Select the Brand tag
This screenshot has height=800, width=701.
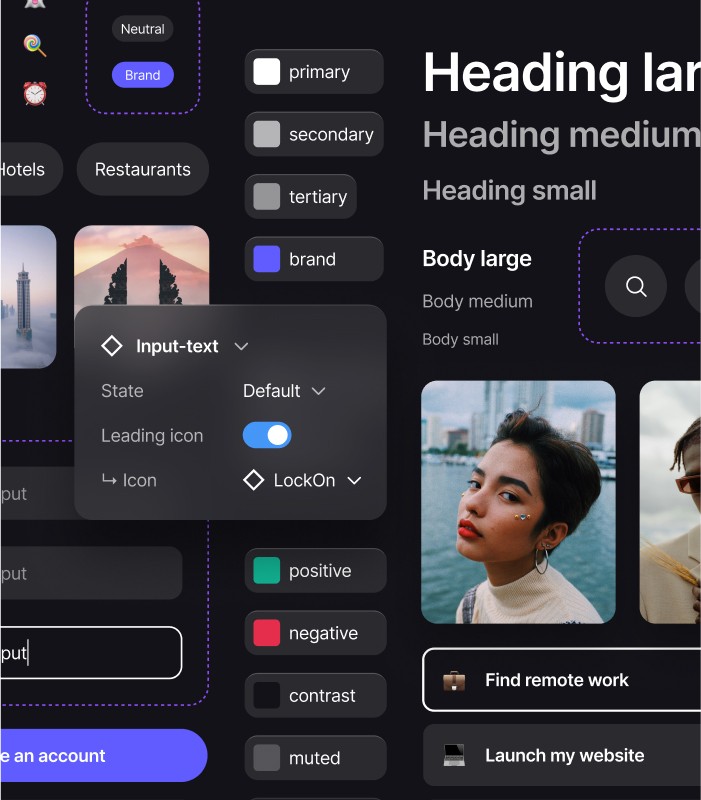click(142, 75)
